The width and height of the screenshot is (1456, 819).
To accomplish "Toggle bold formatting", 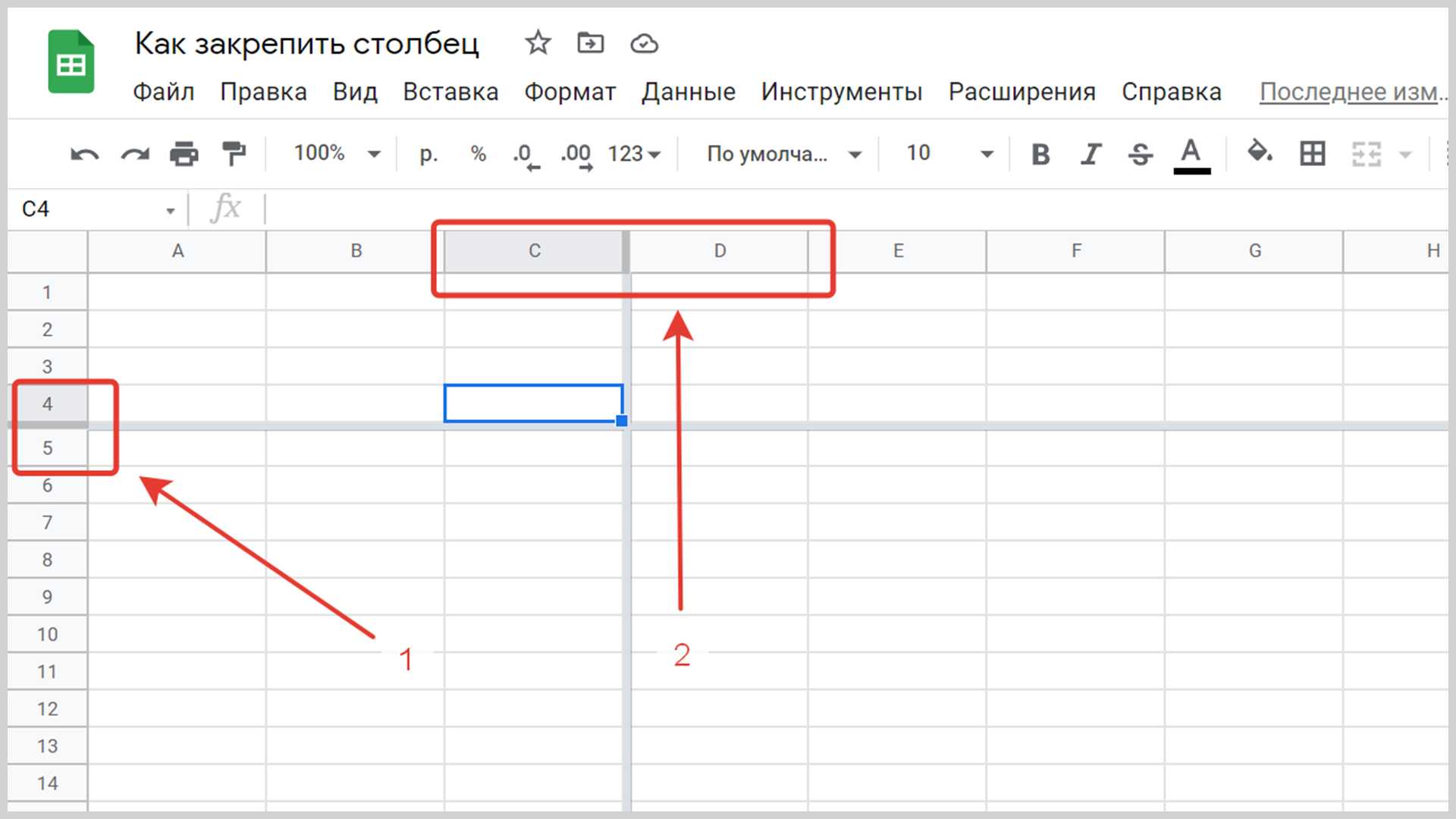I will pyautogui.click(x=1040, y=154).
